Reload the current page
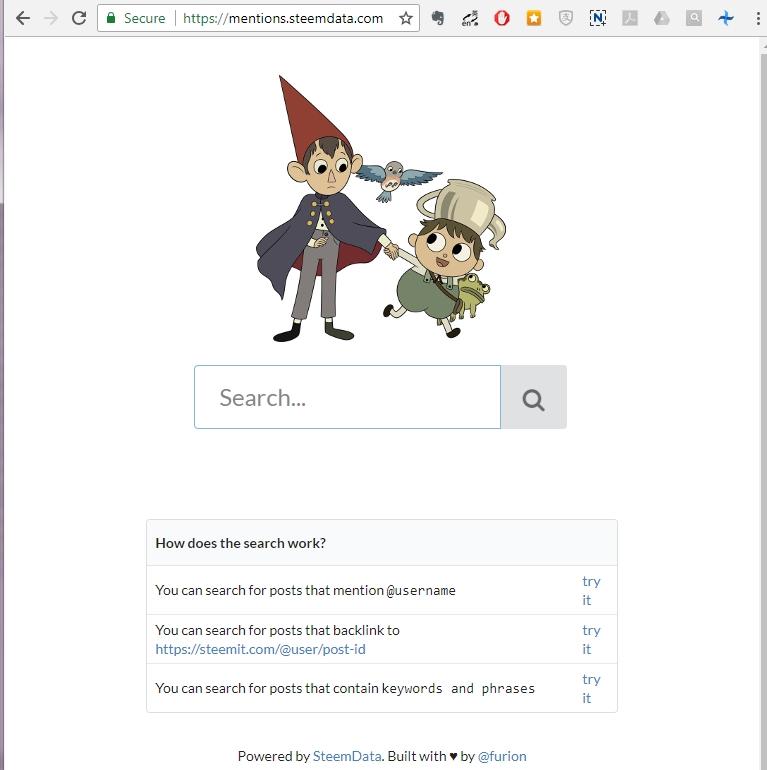Image resolution: width=767 pixels, height=770 pixels. (79, 18)
